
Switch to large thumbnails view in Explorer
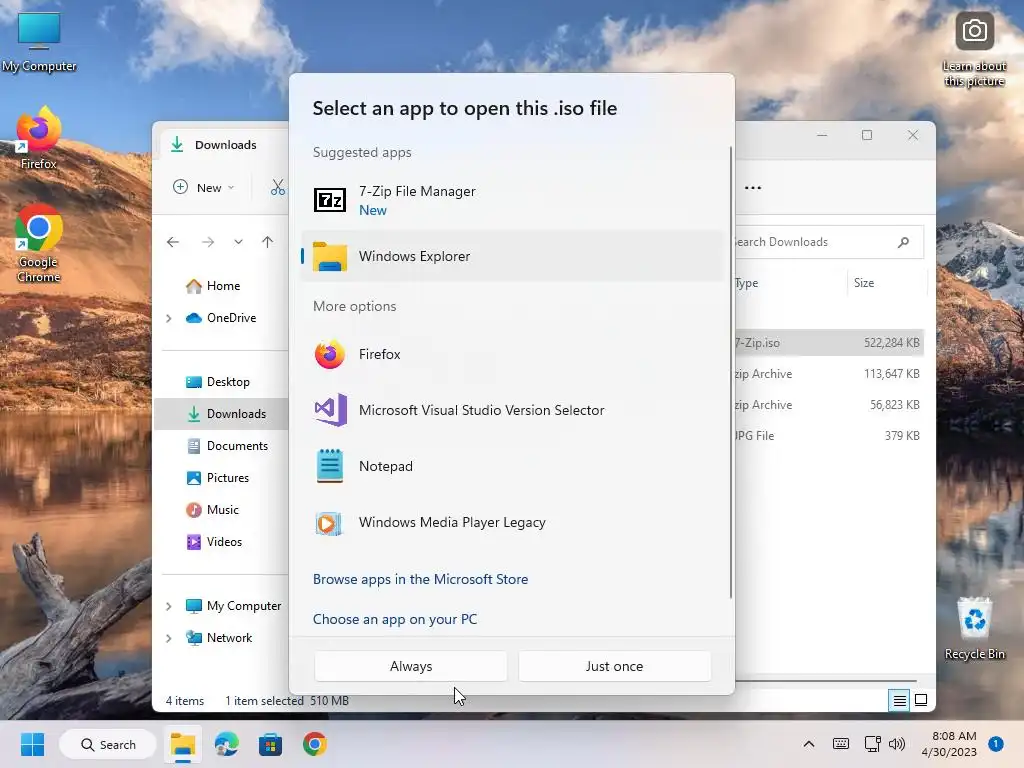coord(921,701)
